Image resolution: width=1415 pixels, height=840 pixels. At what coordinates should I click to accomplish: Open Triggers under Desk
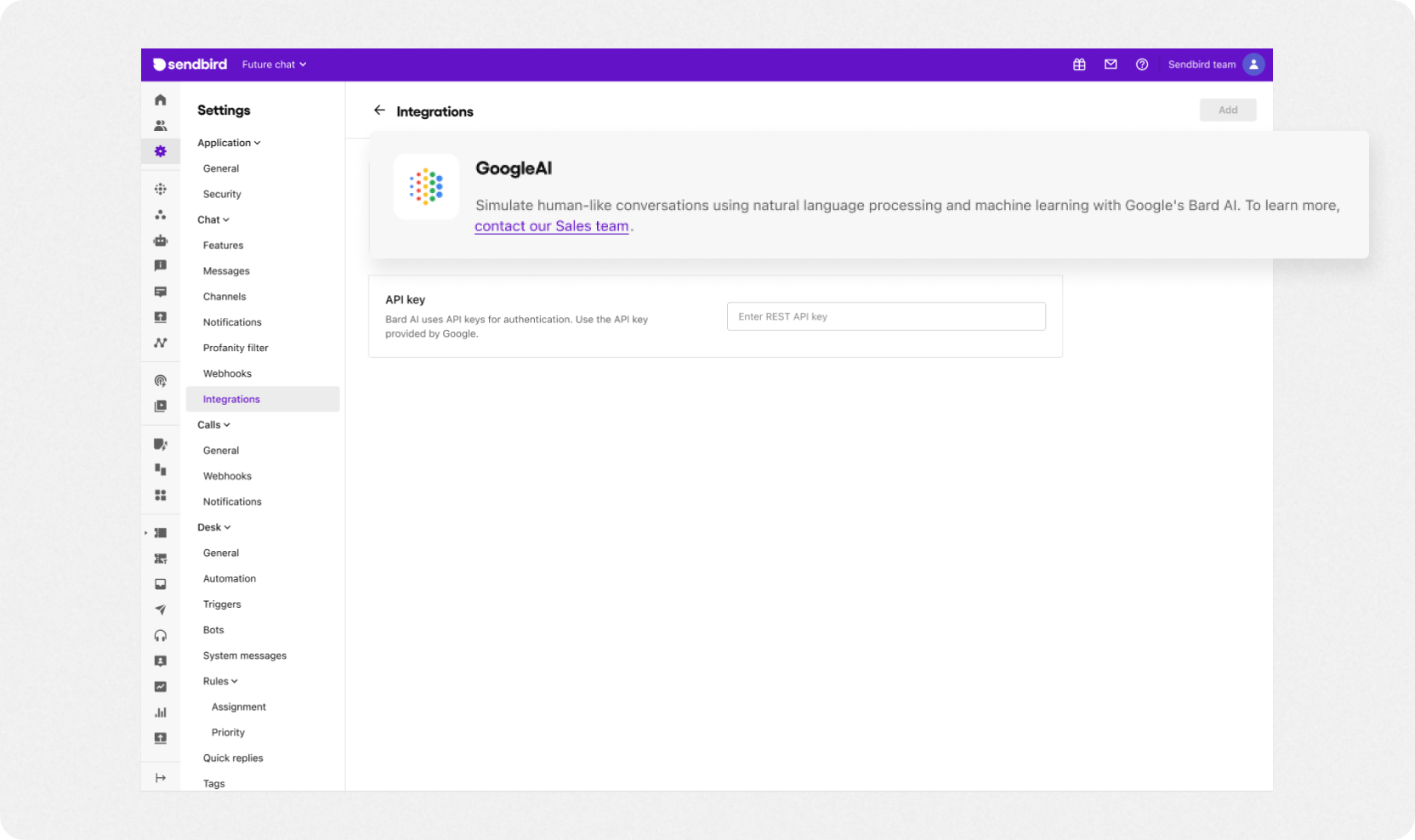coord(222,604)
